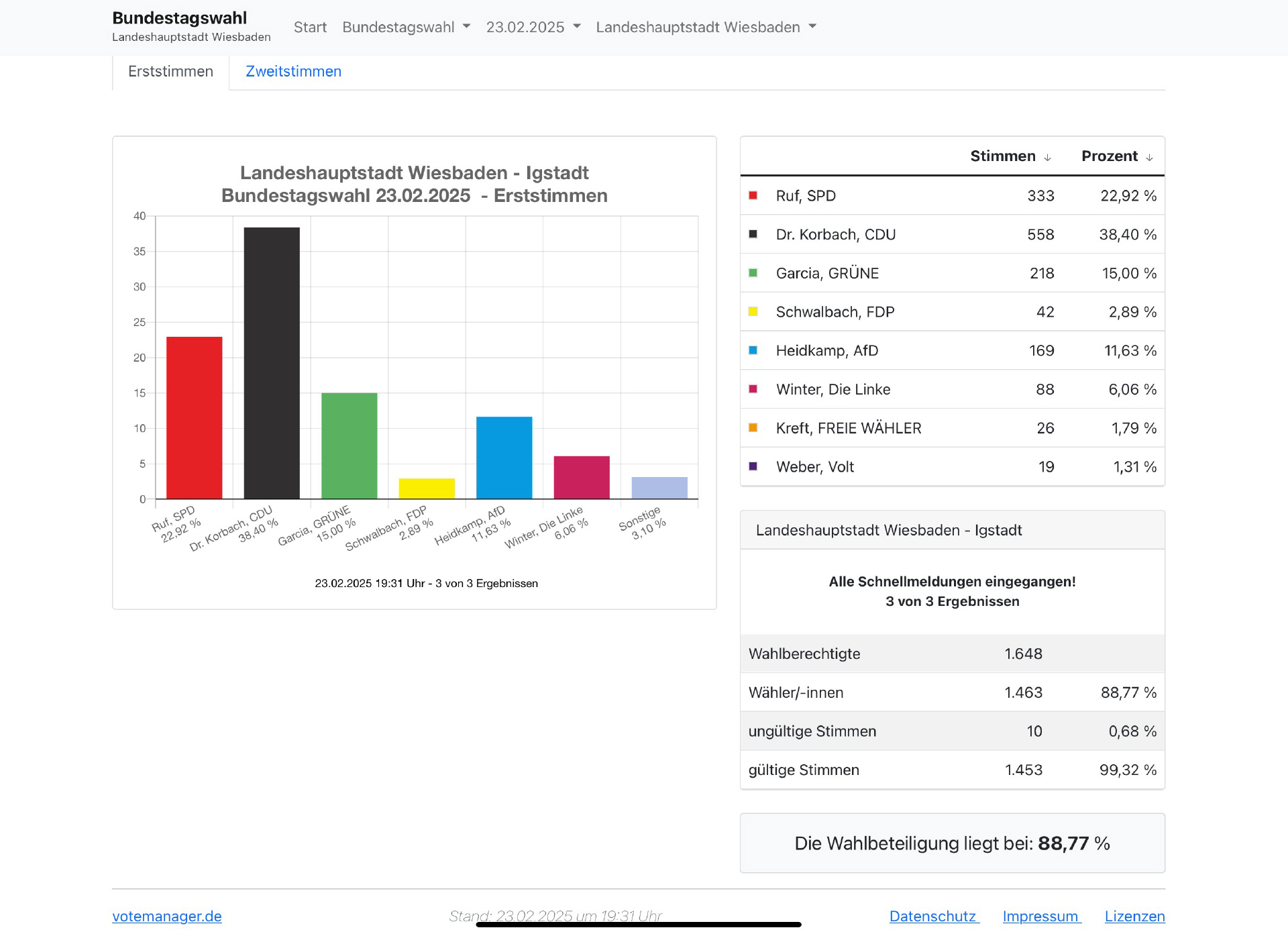
Task: Switch to the Zweitstimmen tab
Action: pyautogui.click(x=293, y=71)
